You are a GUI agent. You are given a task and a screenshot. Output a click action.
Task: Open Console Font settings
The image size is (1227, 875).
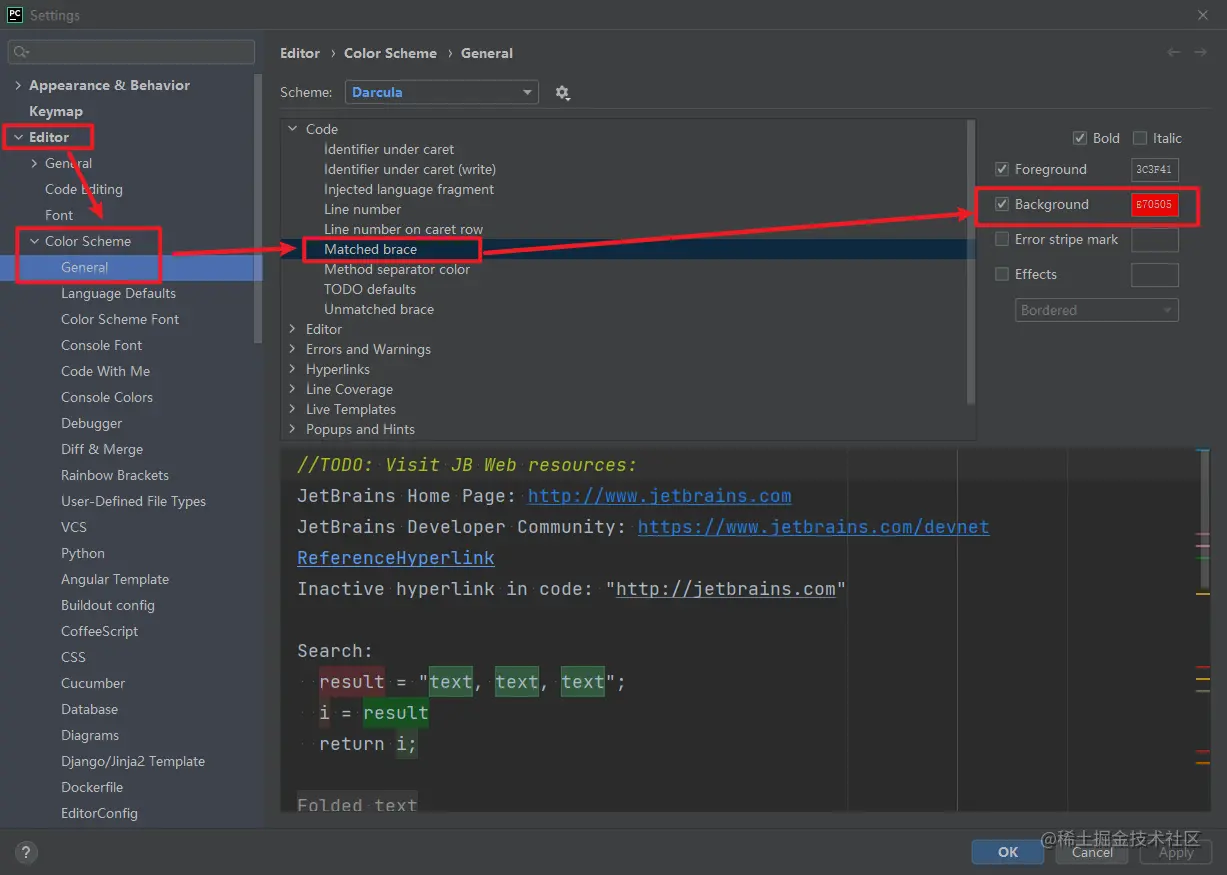coord(101,345)
